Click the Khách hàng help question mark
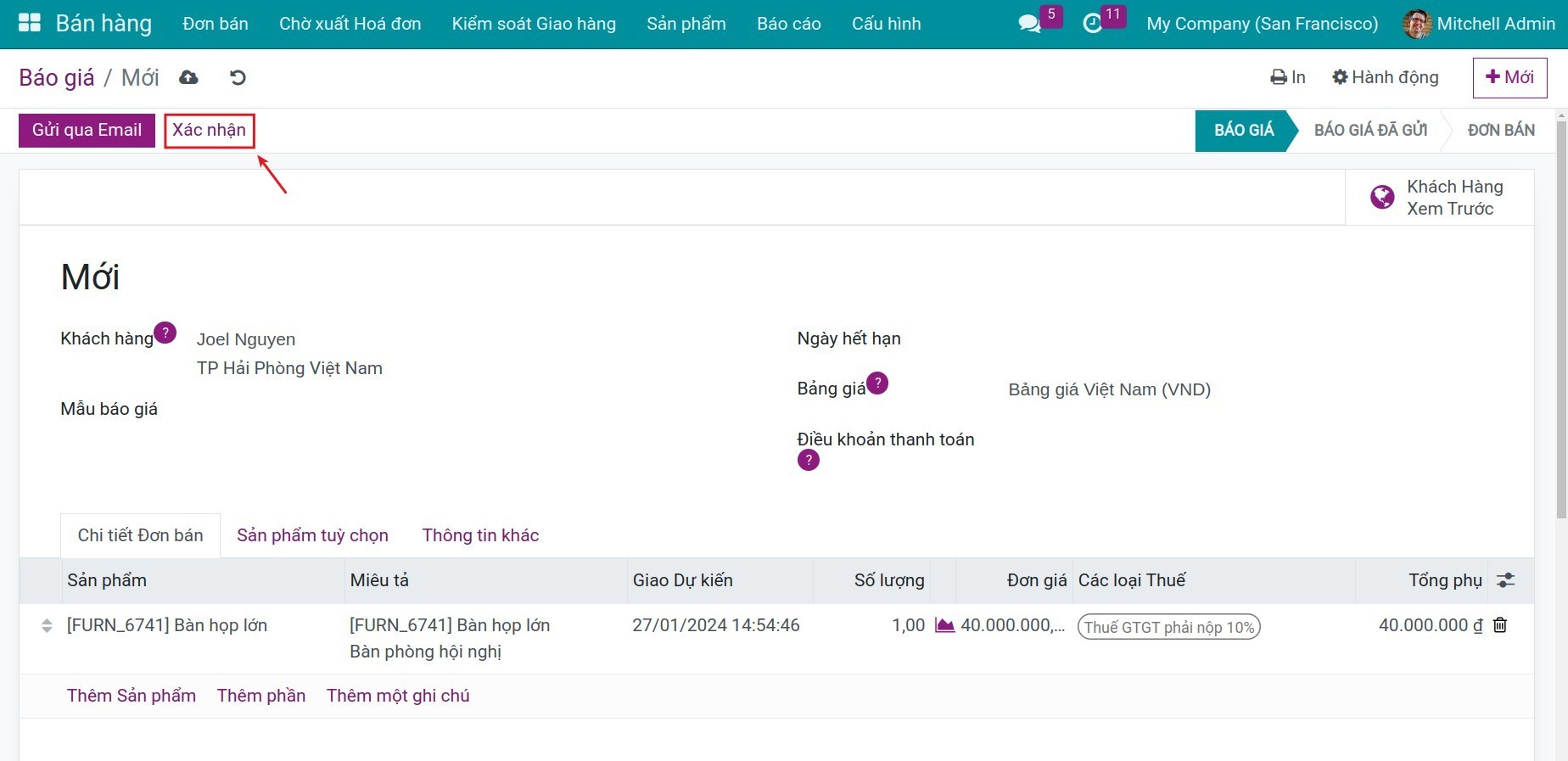Screen dimensions: 1568x761 (165, 333)
